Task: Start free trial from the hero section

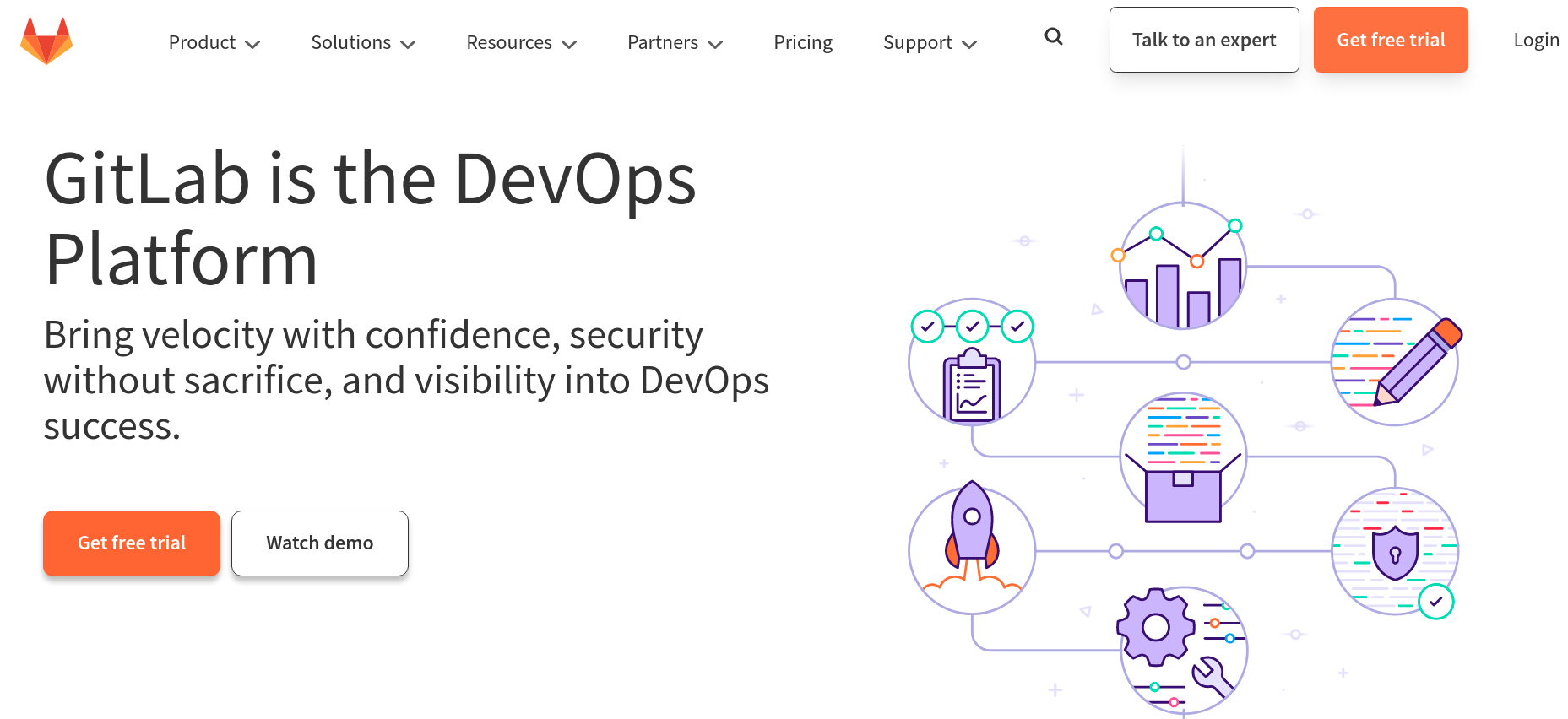Action: tap(132, 543)
